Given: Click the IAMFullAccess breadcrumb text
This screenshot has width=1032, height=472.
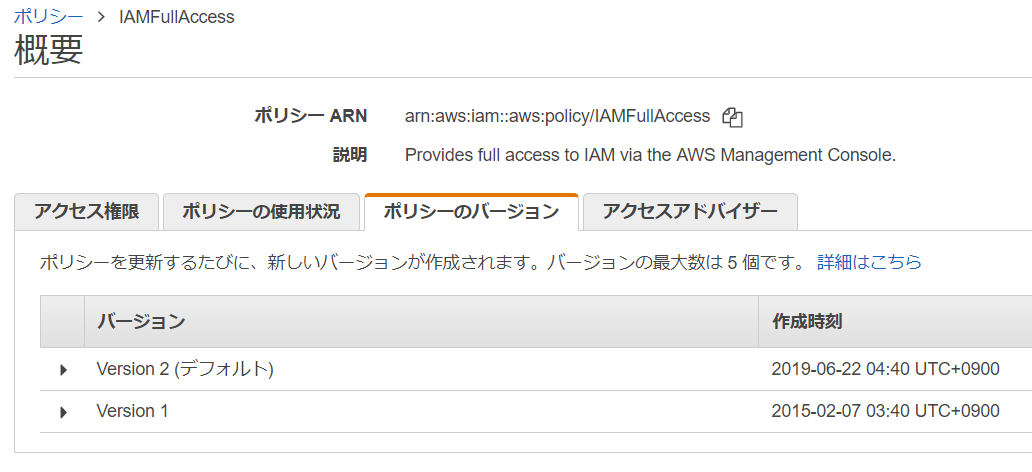Looking at the screenshot, I should tap(177, 17).
